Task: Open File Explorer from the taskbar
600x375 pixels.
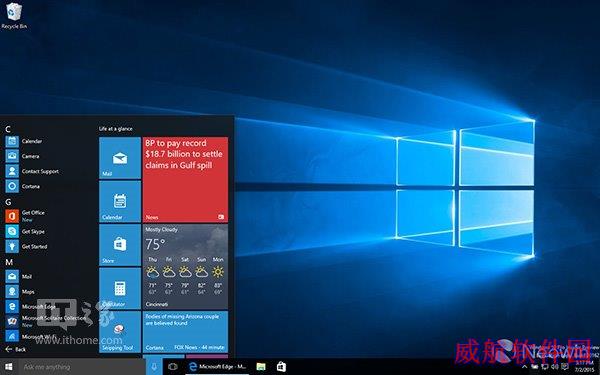Action: click(261, 367)
